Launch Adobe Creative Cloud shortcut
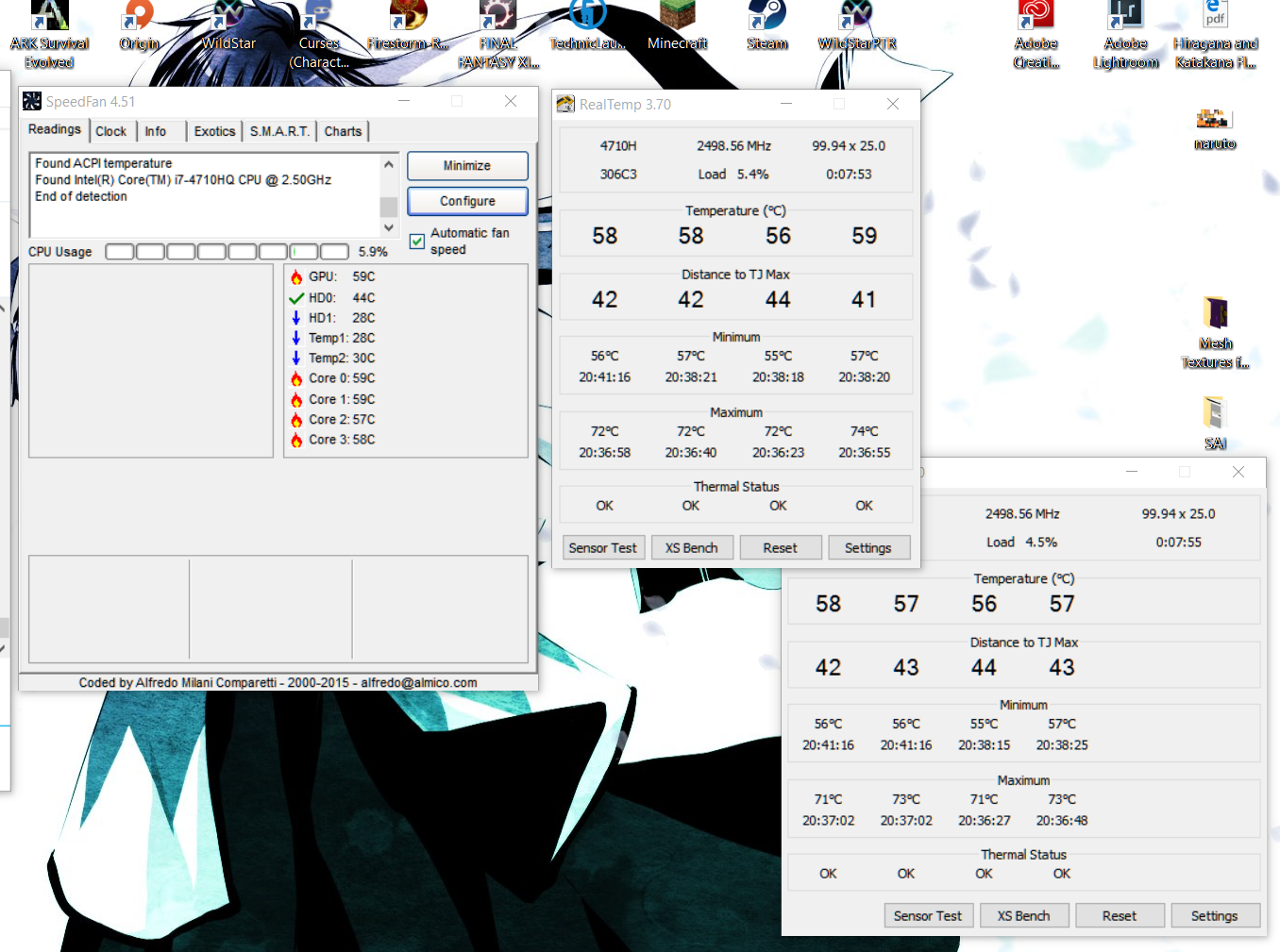Screen dimensions: 1280x952 (x=1036, y=34)
